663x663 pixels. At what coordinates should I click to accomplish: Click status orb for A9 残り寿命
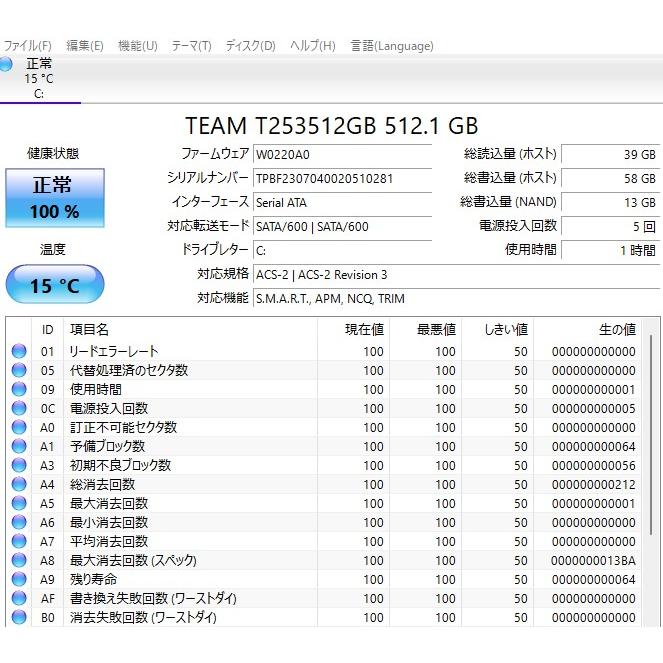pos(19,580)
